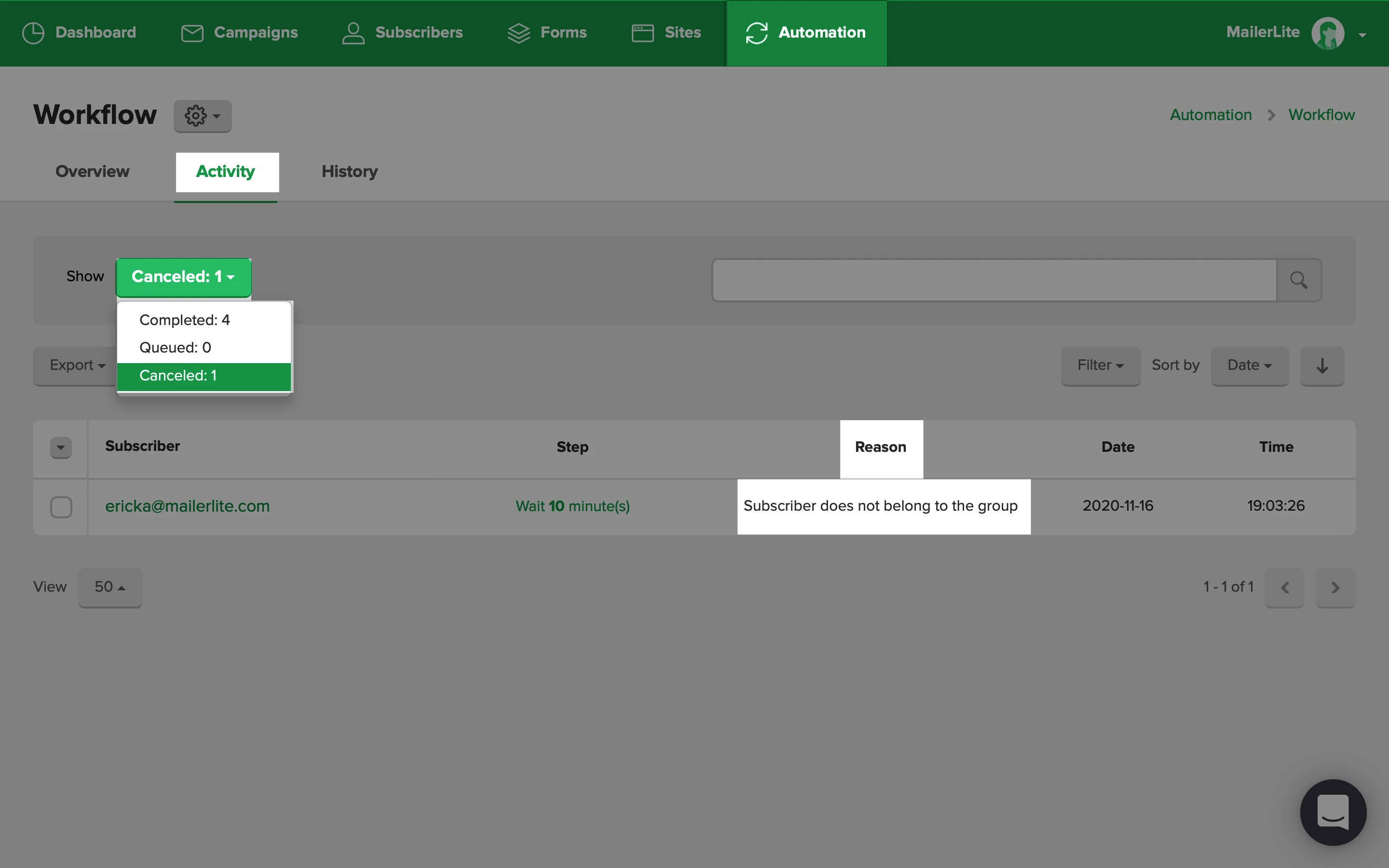Select Completed: 4 from Show menu

(x=184, y=320)
